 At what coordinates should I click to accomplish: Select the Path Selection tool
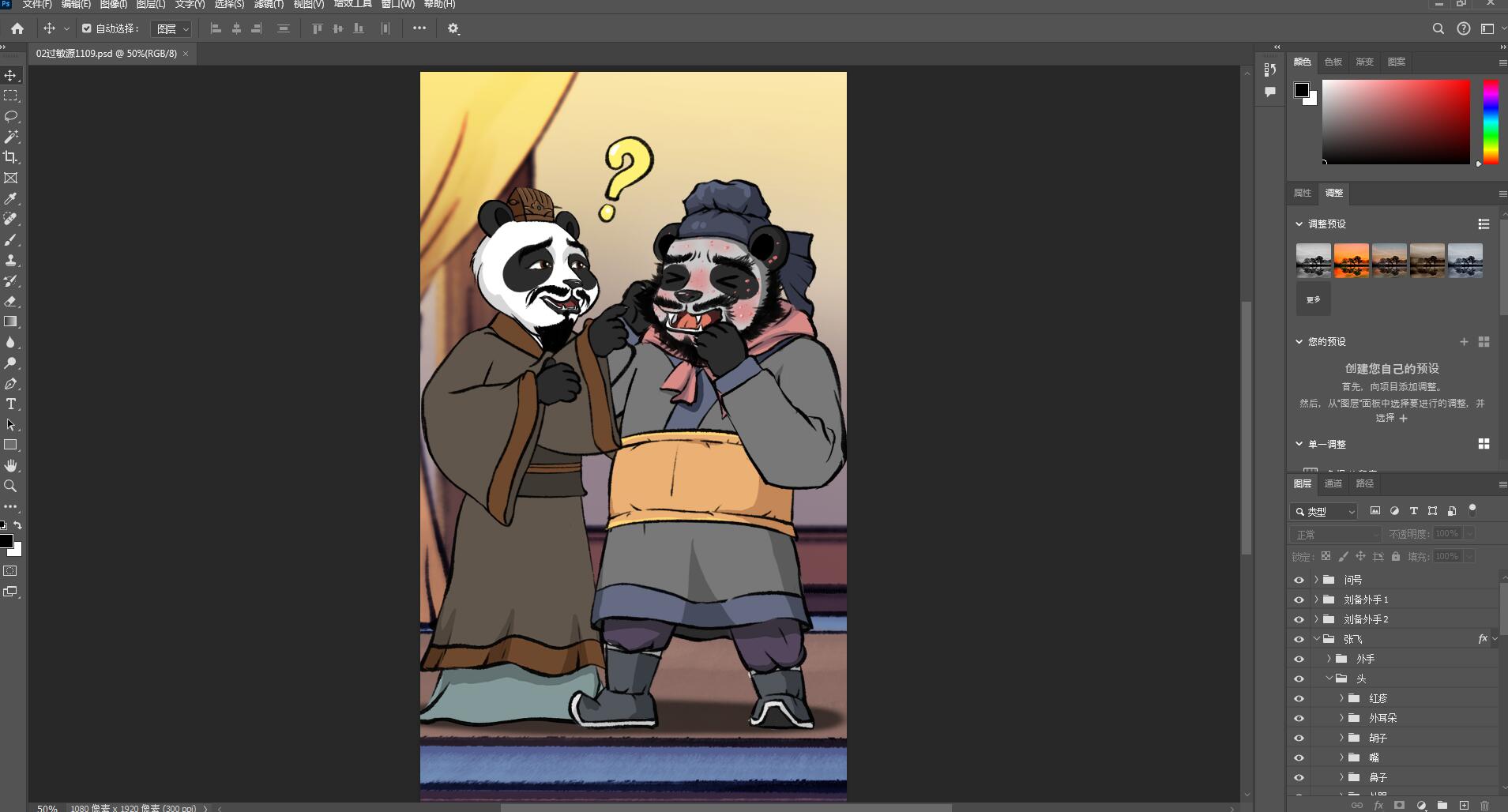tap(11, 424)
